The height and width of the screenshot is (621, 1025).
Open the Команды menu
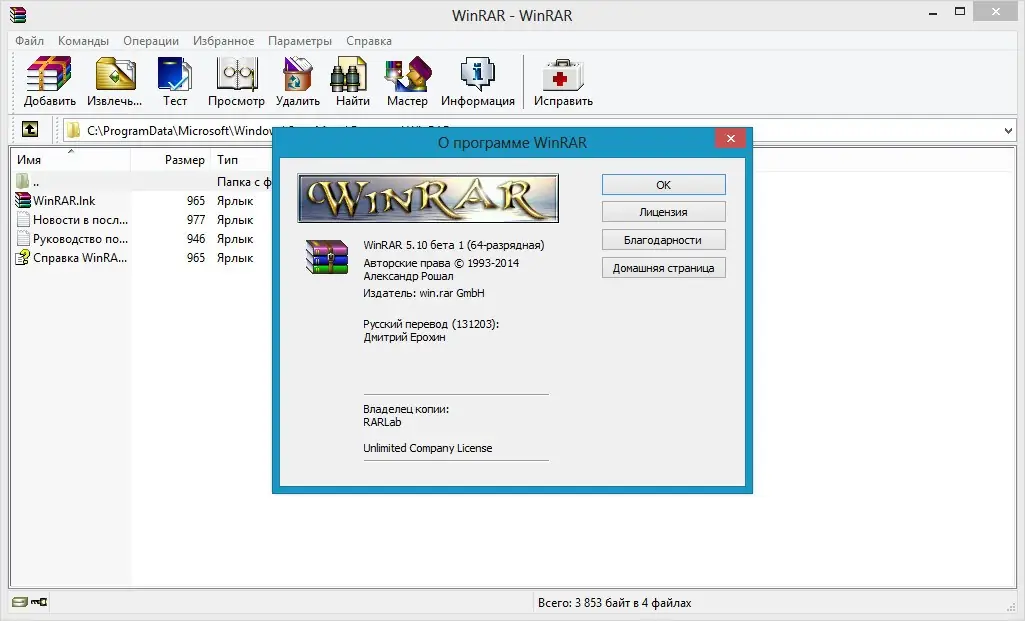(x=84, y=41)
